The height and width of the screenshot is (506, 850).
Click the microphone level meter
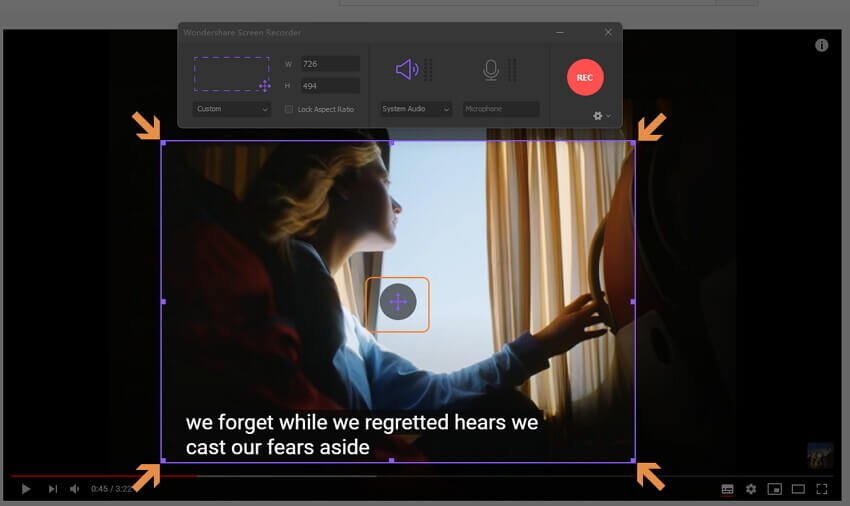click(512, 70)
